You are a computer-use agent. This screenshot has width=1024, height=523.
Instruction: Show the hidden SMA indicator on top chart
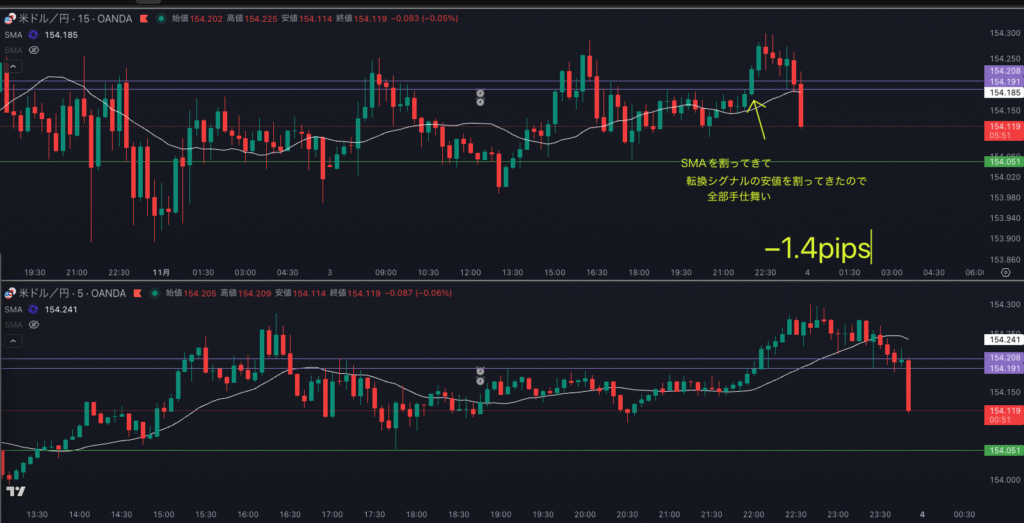click(x=33, y=49)
